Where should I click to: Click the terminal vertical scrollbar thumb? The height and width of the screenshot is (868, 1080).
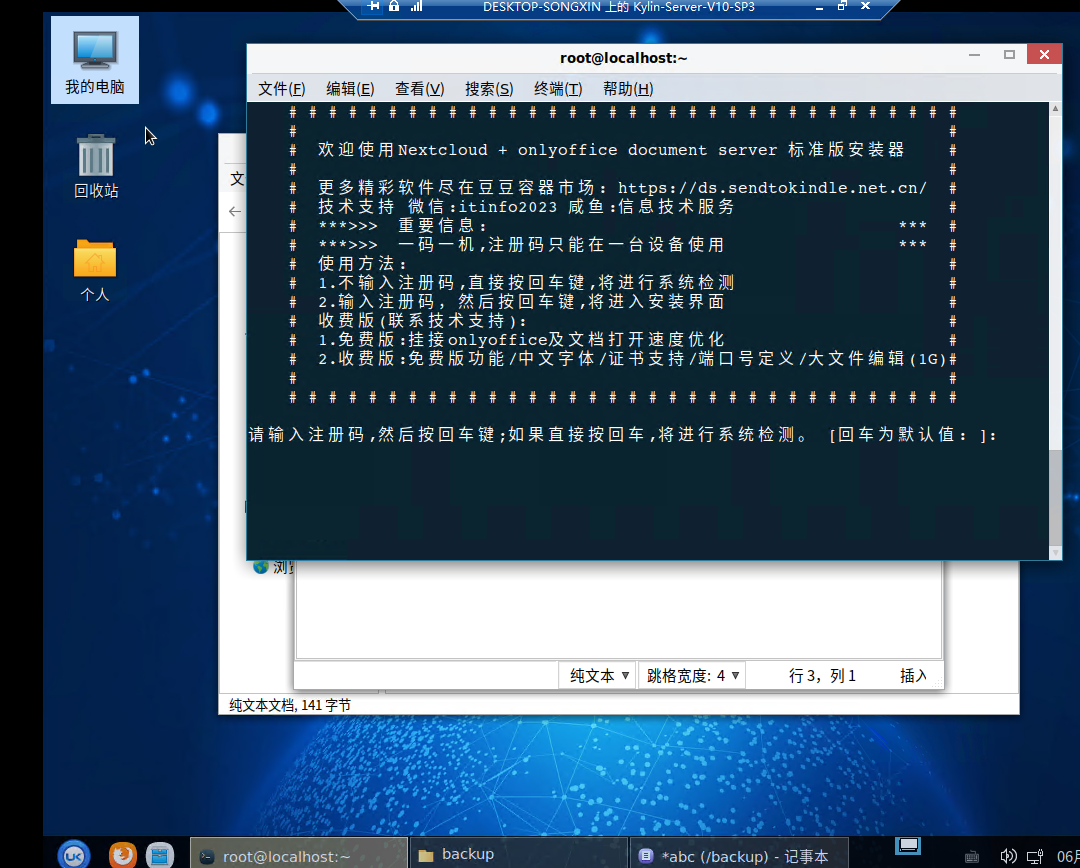pyautogui.click(x=1055, y=497)
